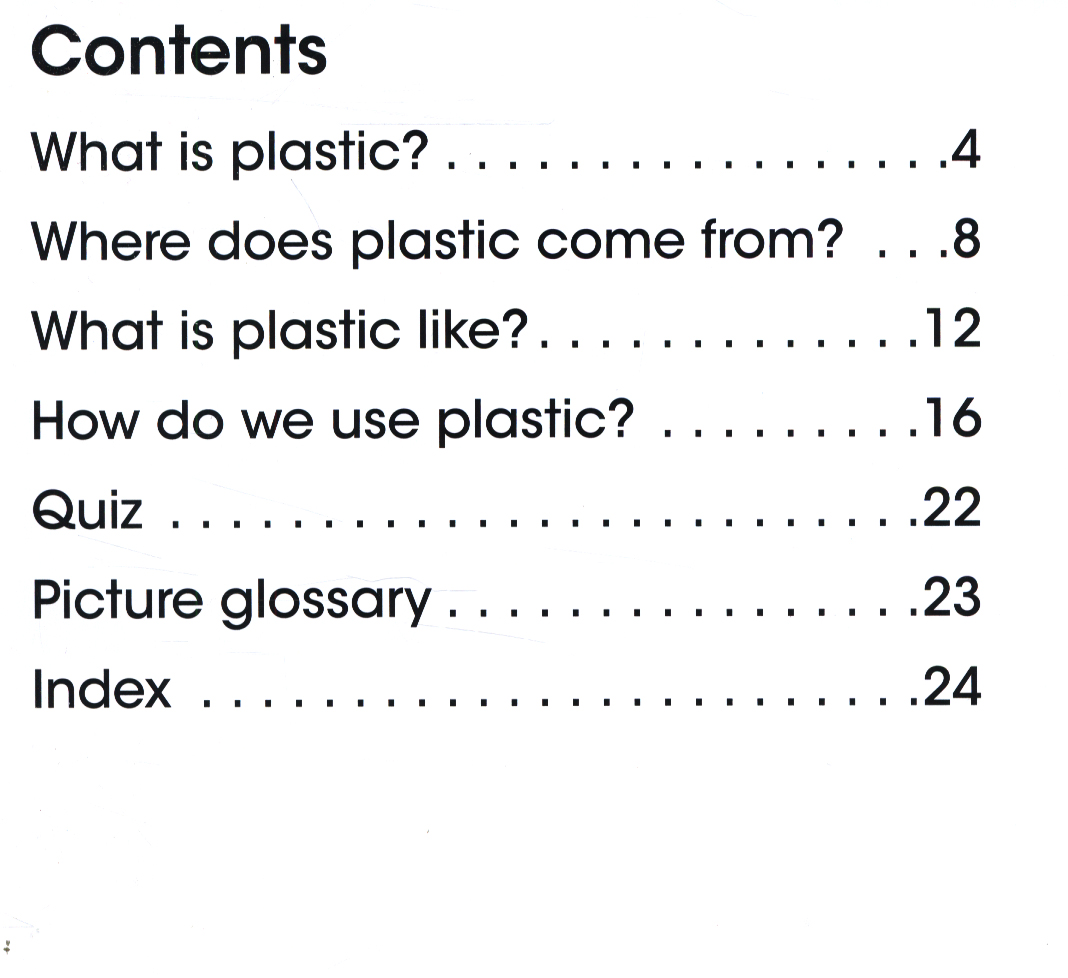The height and width of the screenshot is (978, 1068).
Task: Open the "Picture glossary" entry
Action: [x=231, y=600]
